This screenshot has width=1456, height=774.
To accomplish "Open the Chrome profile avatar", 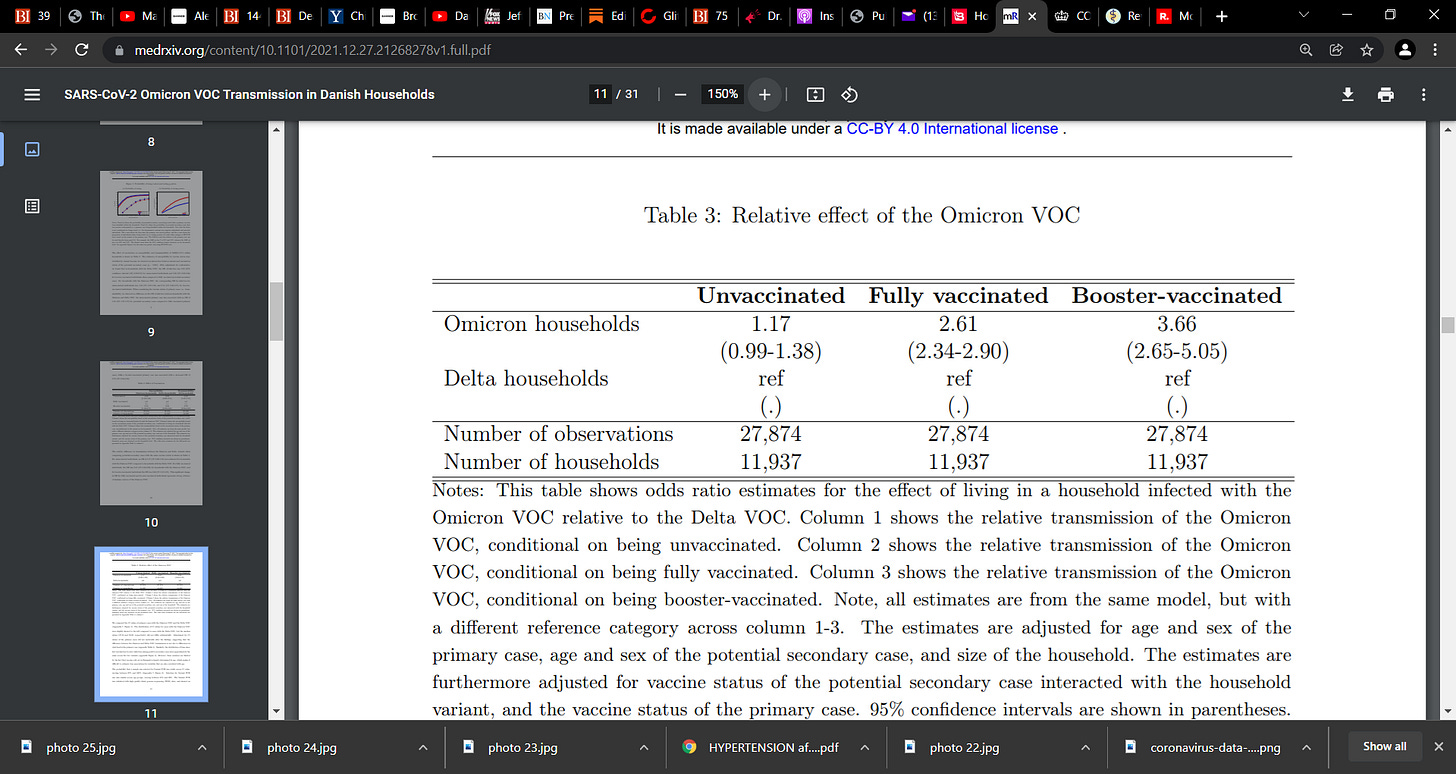I will point(1405,49).
